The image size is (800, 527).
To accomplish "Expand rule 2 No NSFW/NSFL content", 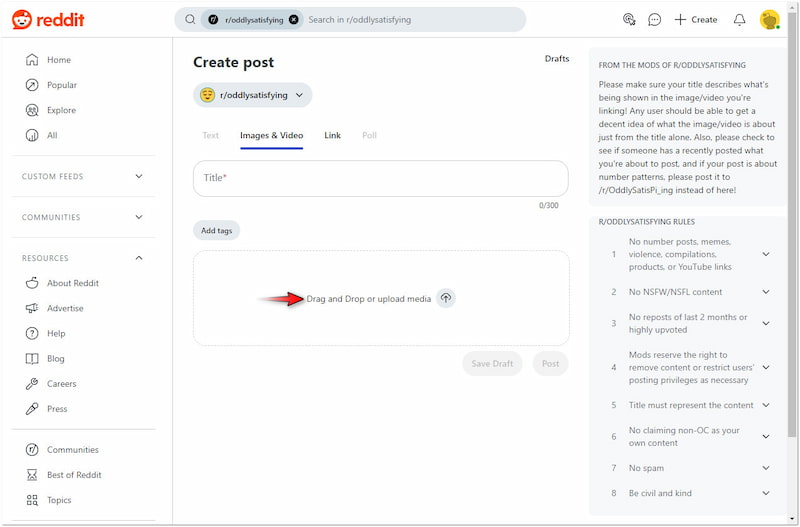I will (766, 292).
